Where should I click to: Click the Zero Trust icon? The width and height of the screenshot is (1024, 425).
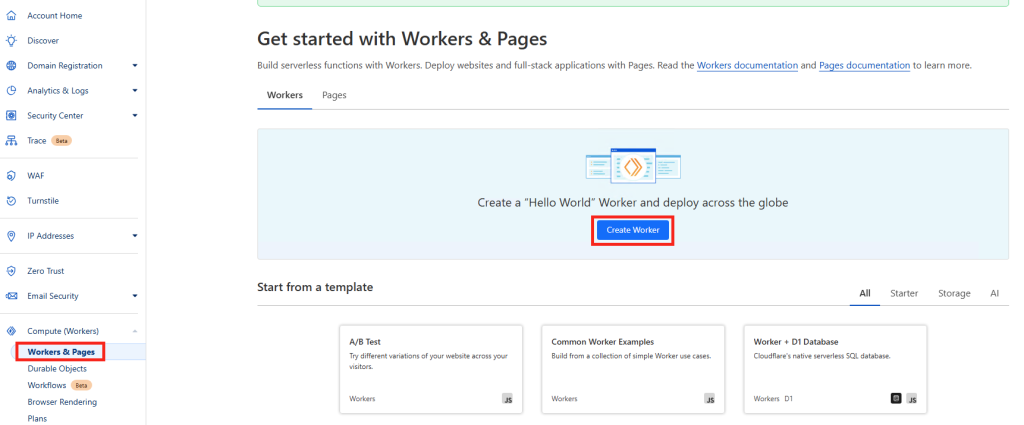pos(11,271)
